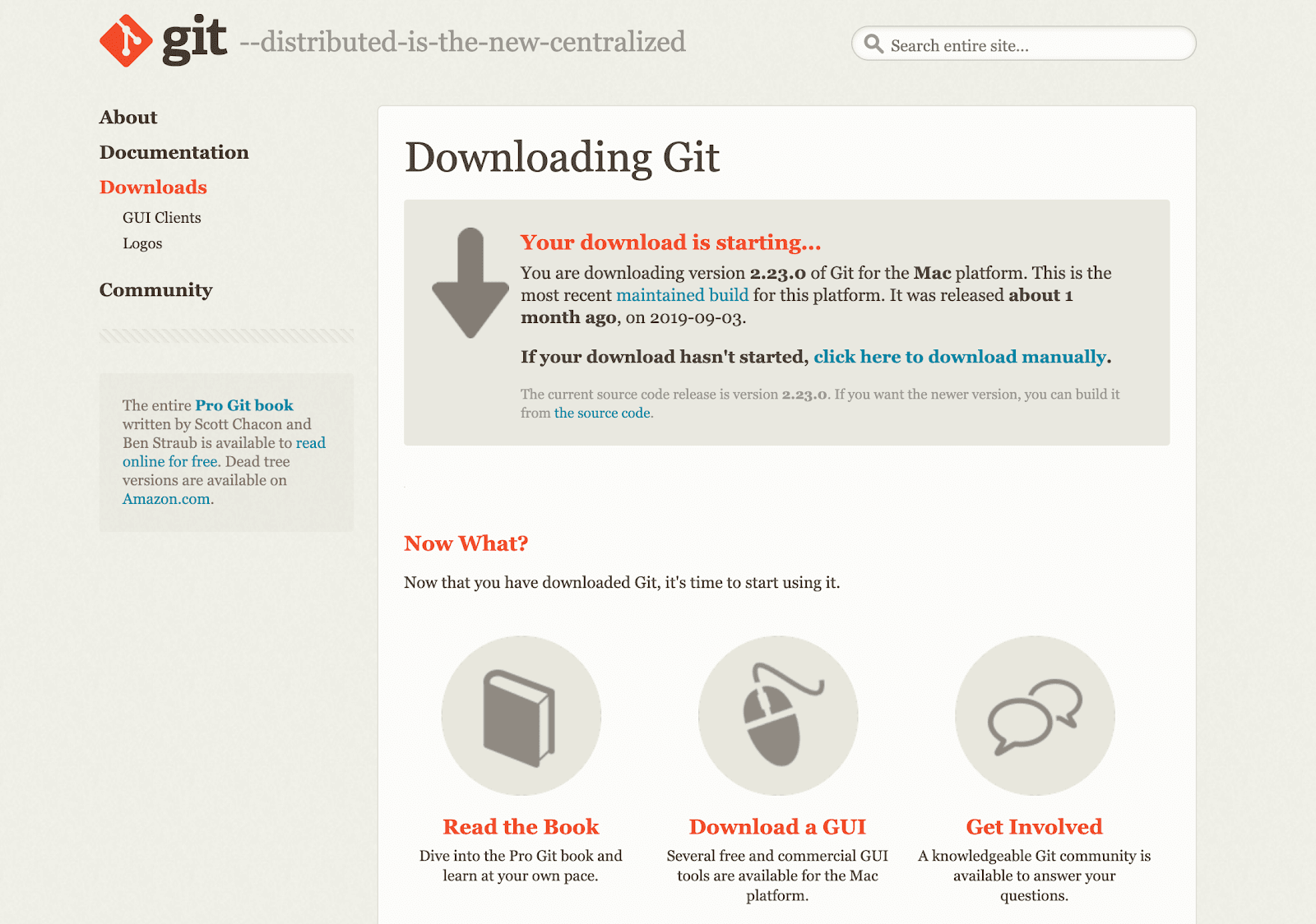Screen dimensions: 1316x924
Task: Click the 'Now What?' heading
Action: (x=466, y=543)
